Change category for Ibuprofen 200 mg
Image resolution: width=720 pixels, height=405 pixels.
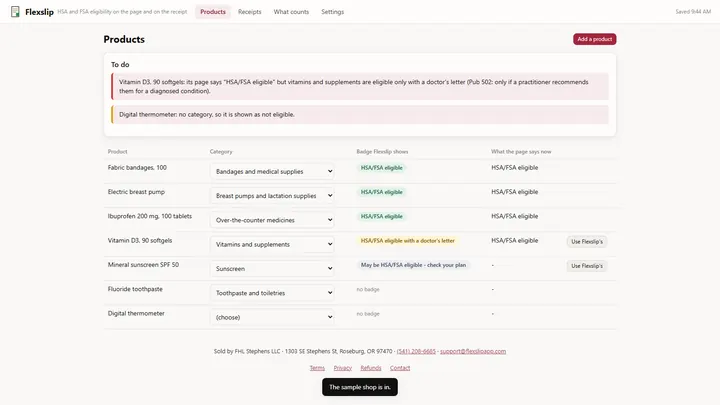point(272,220)
